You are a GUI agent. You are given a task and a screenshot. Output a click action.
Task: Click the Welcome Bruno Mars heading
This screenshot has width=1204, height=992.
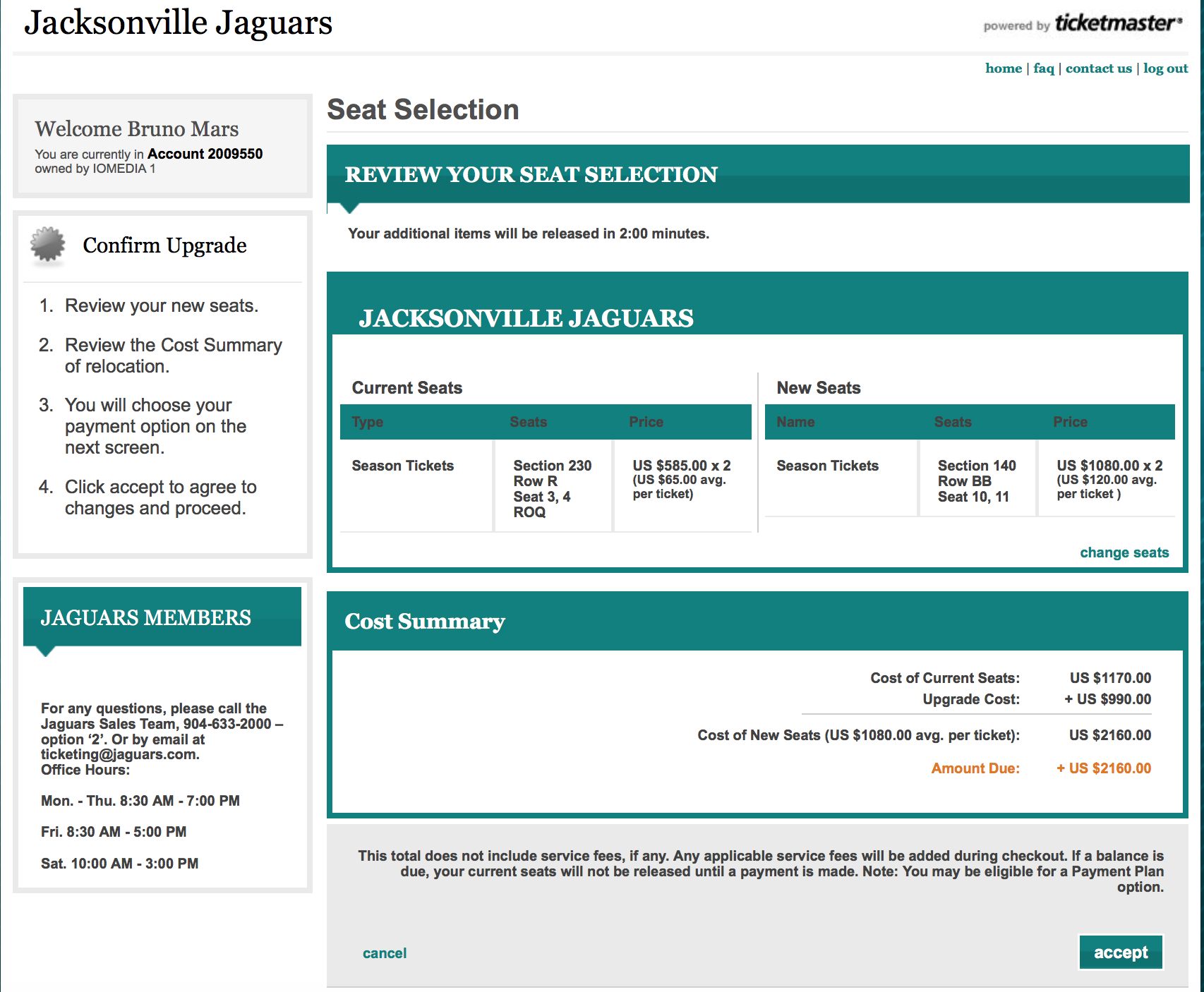point(137,128)
